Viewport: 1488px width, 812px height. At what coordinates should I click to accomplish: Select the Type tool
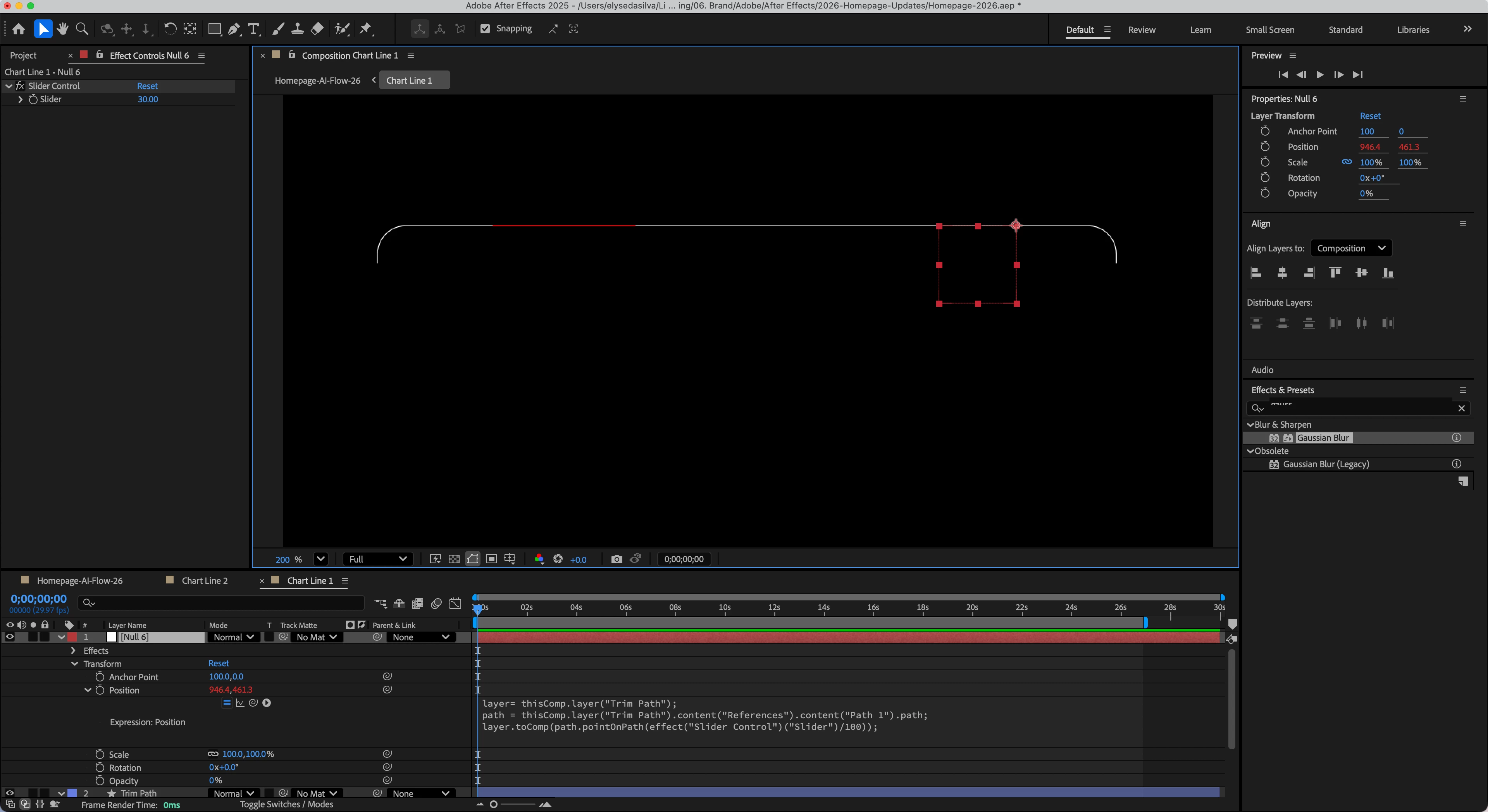coord(253,29)
